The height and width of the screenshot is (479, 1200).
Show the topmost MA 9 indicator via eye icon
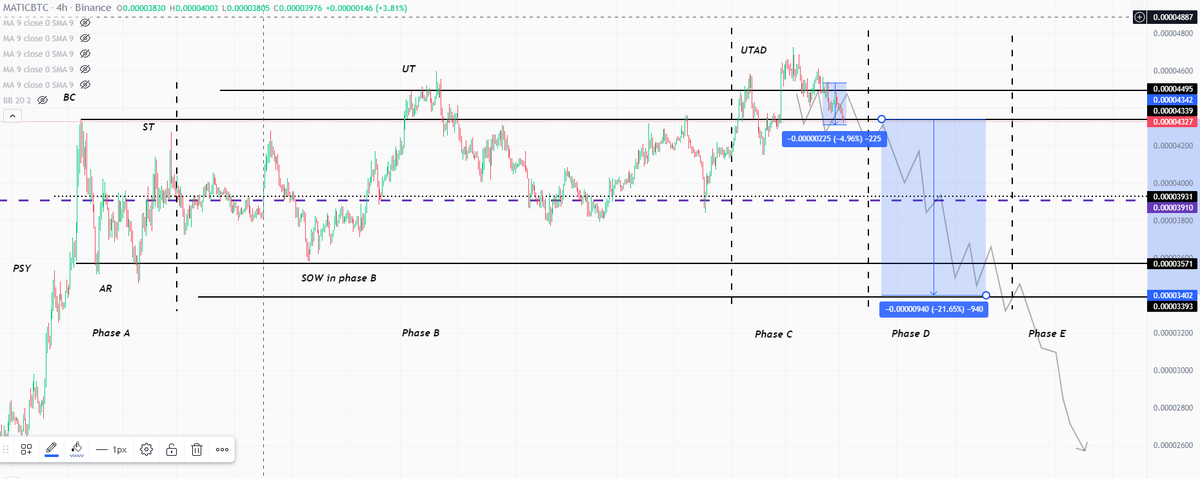85,22
